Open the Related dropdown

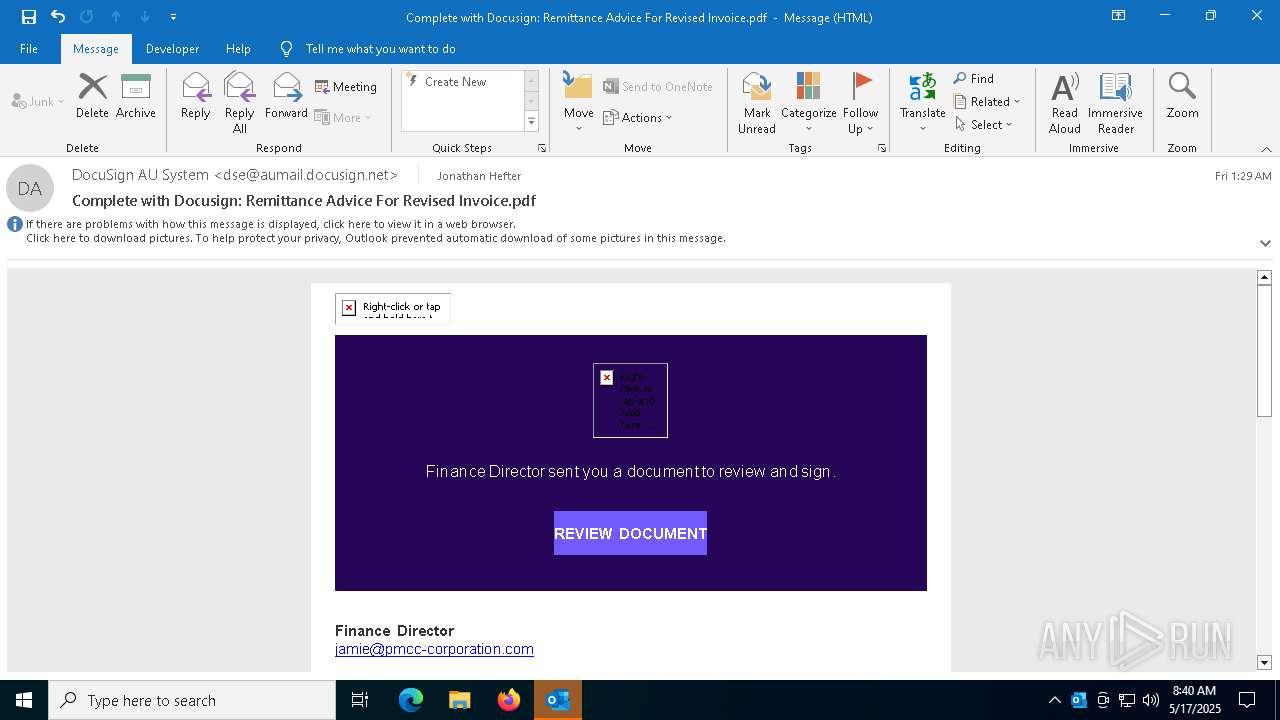(x=987, y=101)
